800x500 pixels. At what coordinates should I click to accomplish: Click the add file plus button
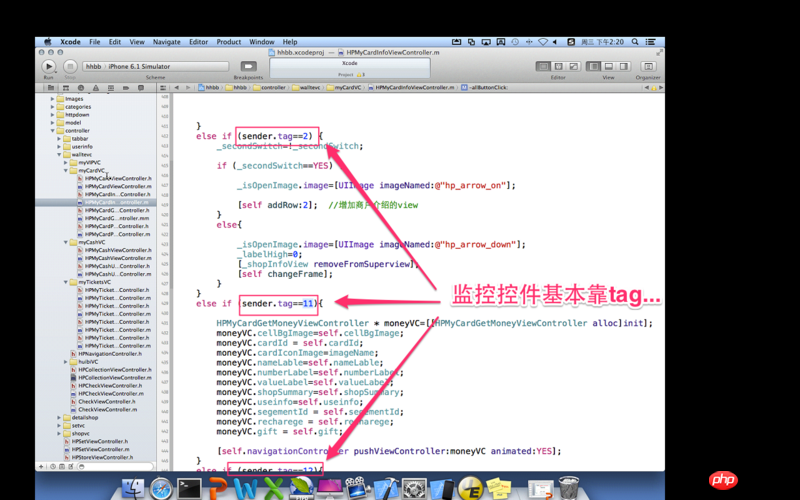coord(42,466)
